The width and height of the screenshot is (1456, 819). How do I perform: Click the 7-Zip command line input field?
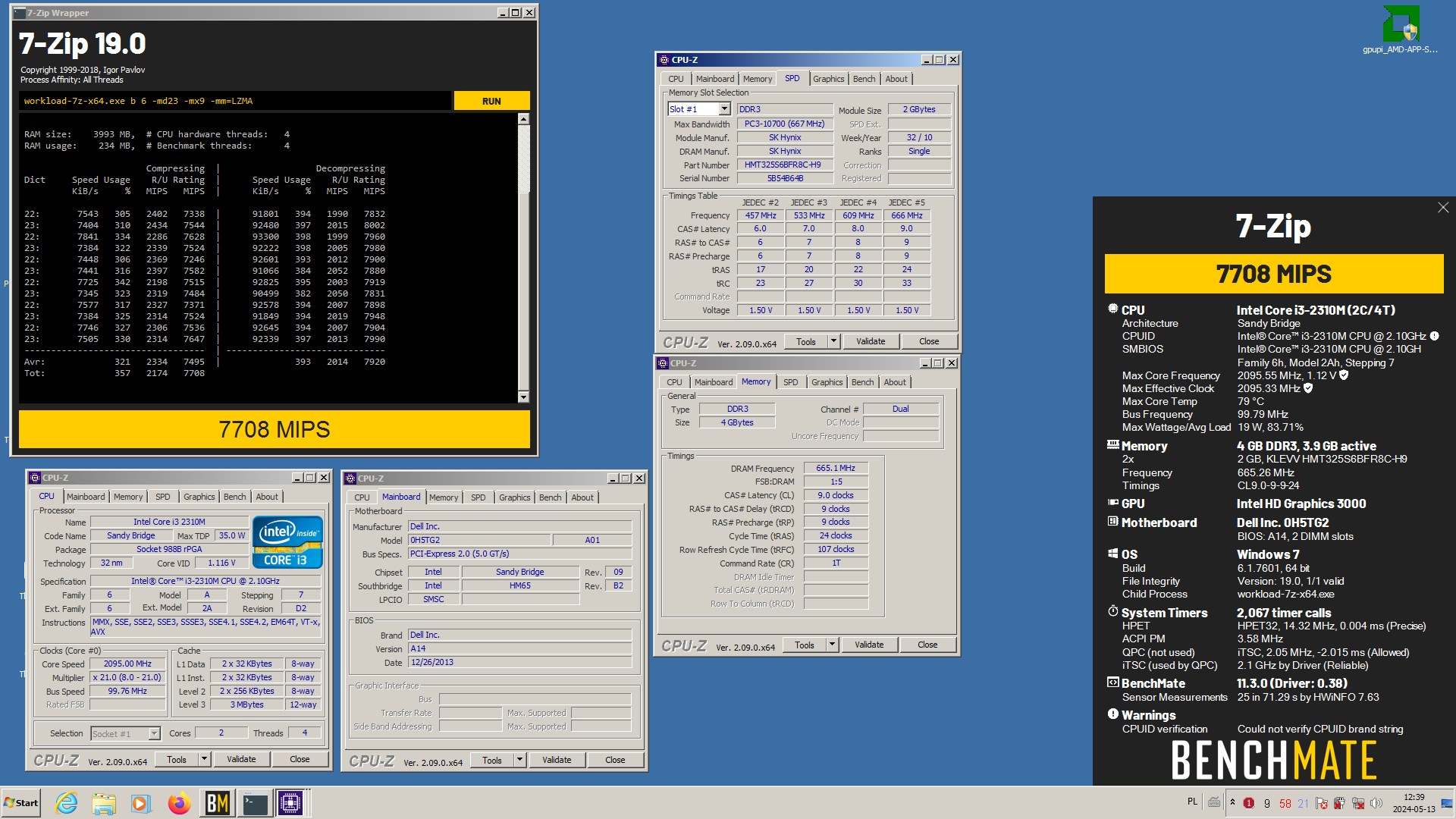pyautogui.click(x=235, y=101)
